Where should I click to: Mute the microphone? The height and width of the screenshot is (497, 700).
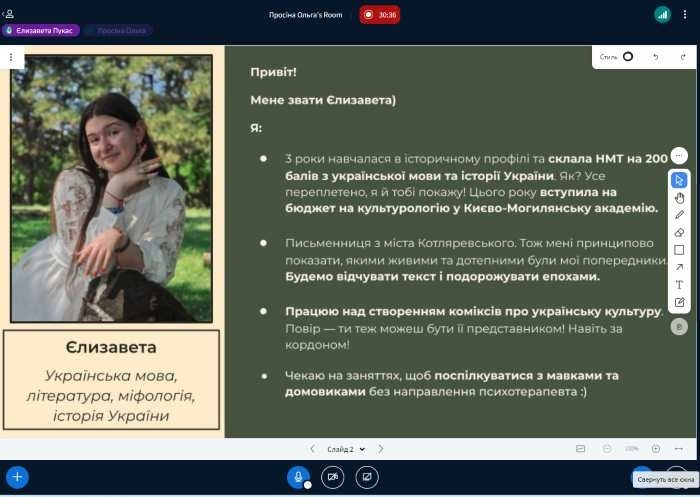[x=297, y=477]
